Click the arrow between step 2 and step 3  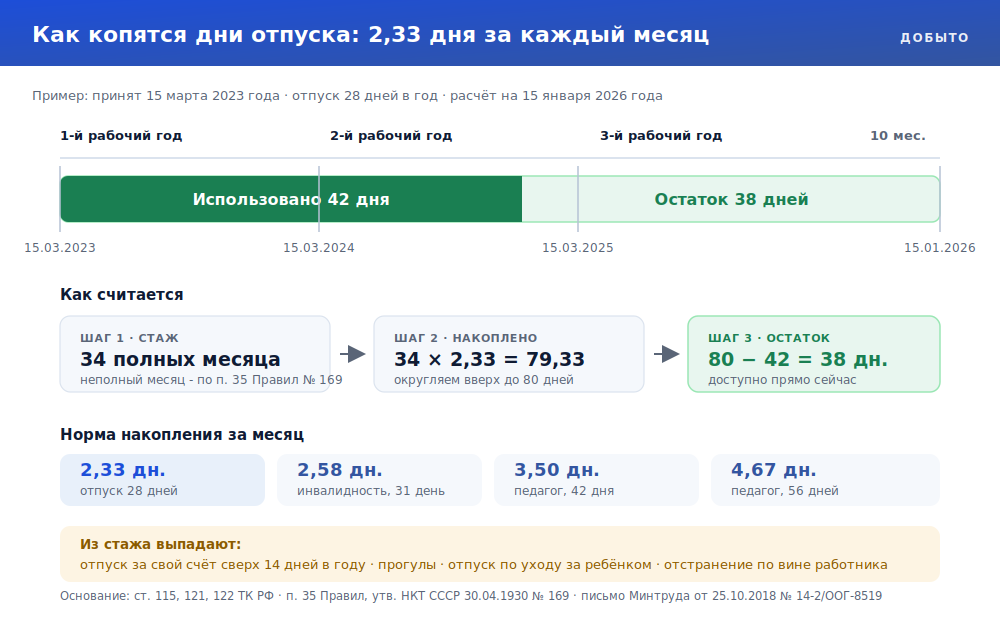pyautogui.click(x=666, y=354)
